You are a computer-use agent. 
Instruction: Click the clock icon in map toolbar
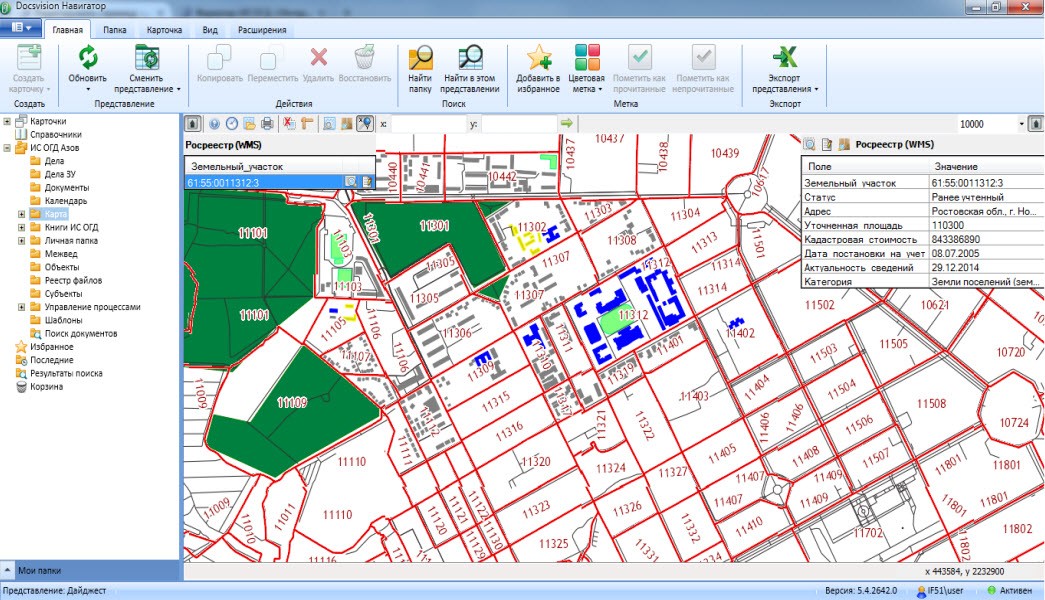pos(232,123)
